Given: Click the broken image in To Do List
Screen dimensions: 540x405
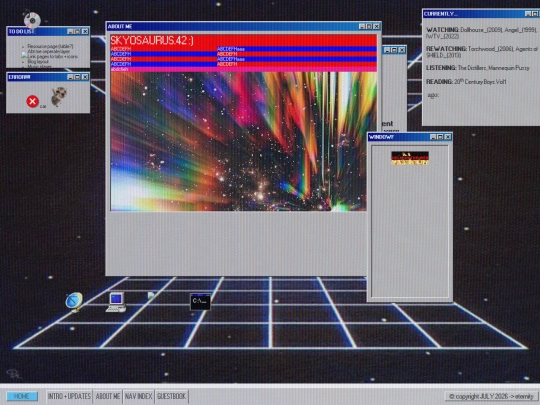Looking at the screenshot, I should point(24,55).
